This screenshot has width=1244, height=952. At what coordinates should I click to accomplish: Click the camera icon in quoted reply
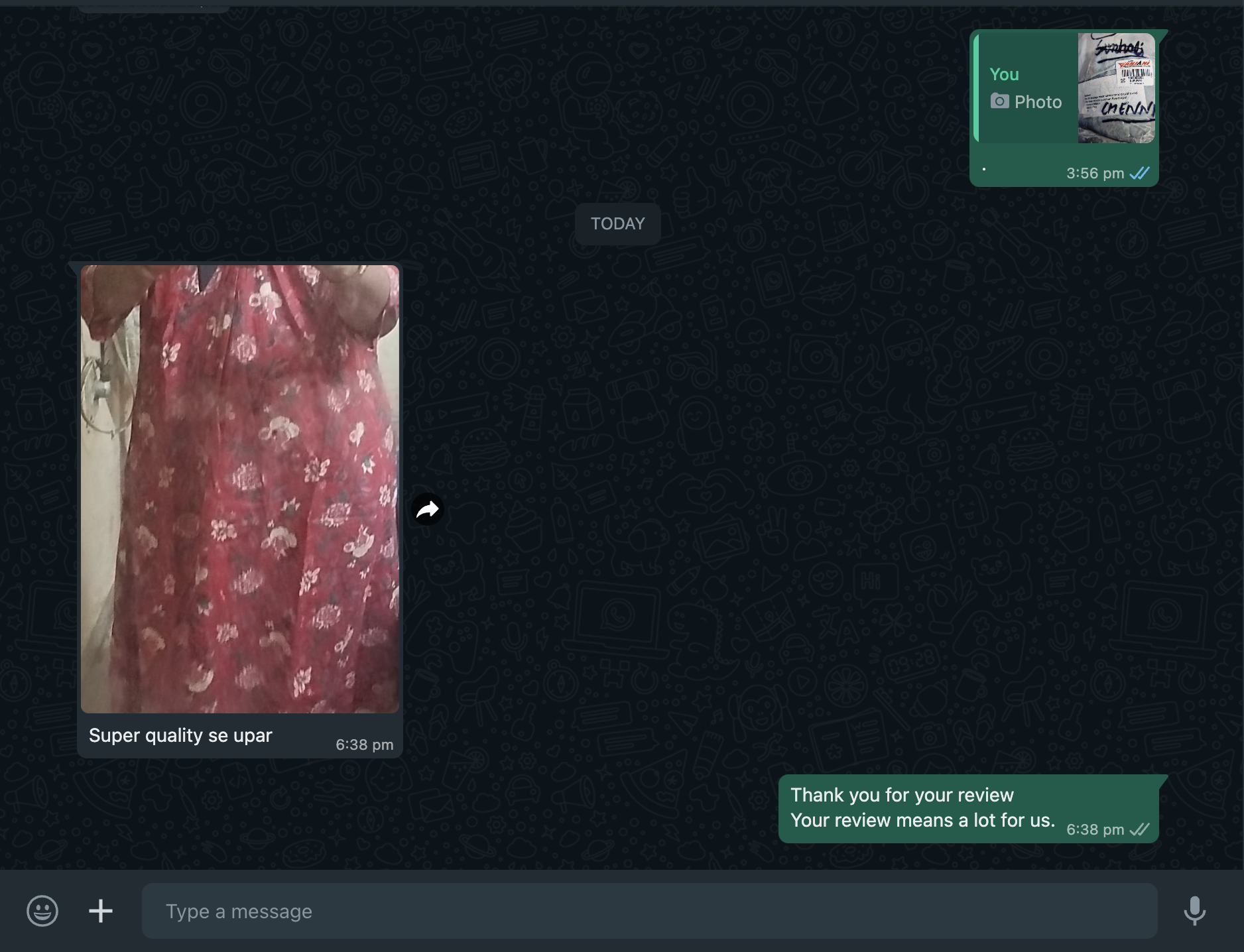coord(999,101)
